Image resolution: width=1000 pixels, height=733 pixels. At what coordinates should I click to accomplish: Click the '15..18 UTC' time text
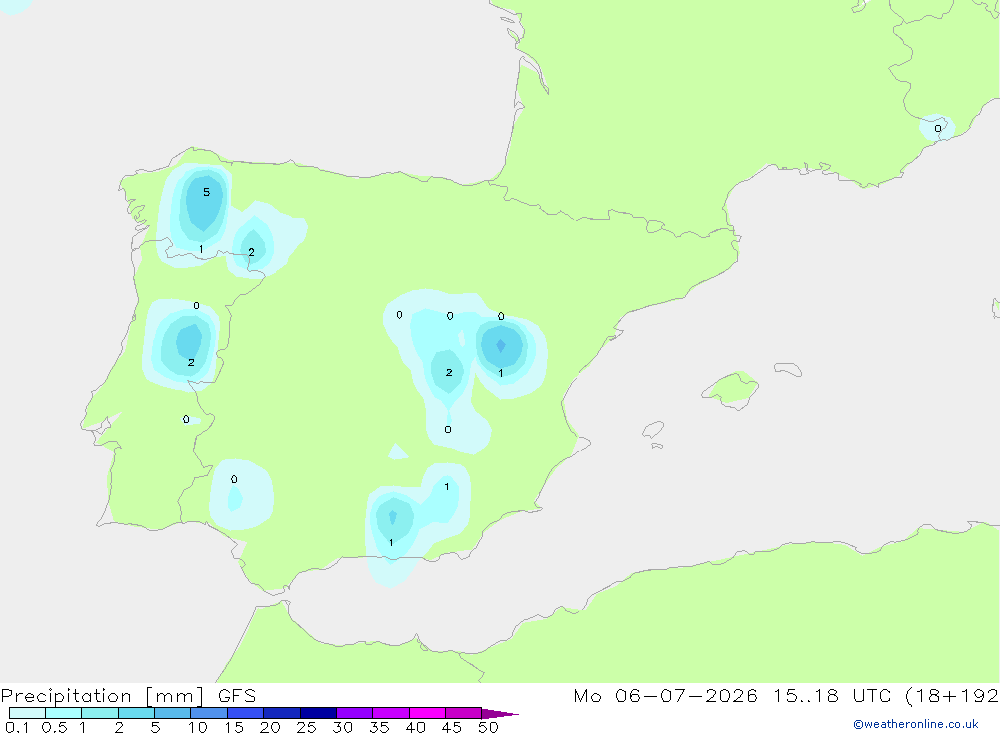tap(833, 695)
